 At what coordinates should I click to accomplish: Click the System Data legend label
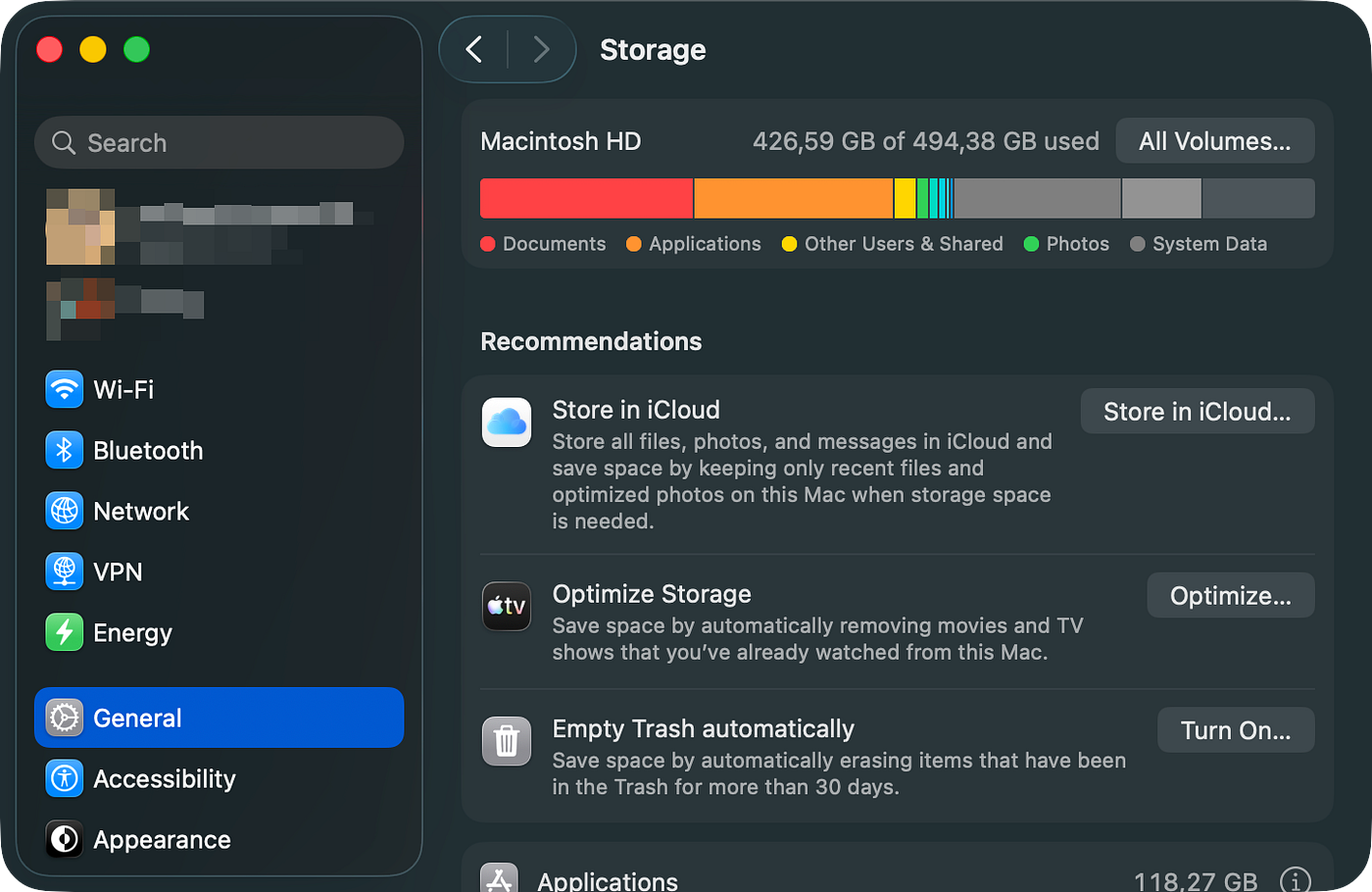tap(1209, 244)
